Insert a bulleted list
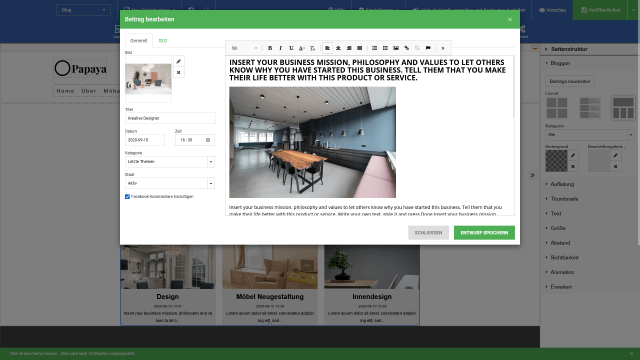This screenshot has height=360, width=640. (385, 48)
